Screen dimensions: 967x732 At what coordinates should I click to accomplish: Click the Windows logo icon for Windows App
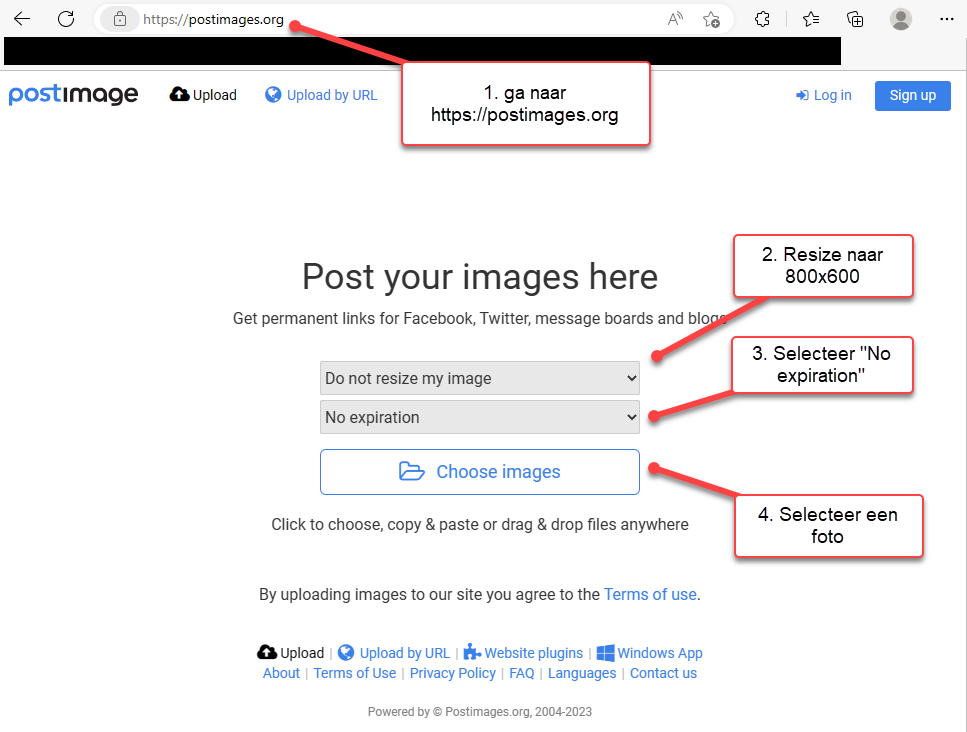click(x=606, y=652)
